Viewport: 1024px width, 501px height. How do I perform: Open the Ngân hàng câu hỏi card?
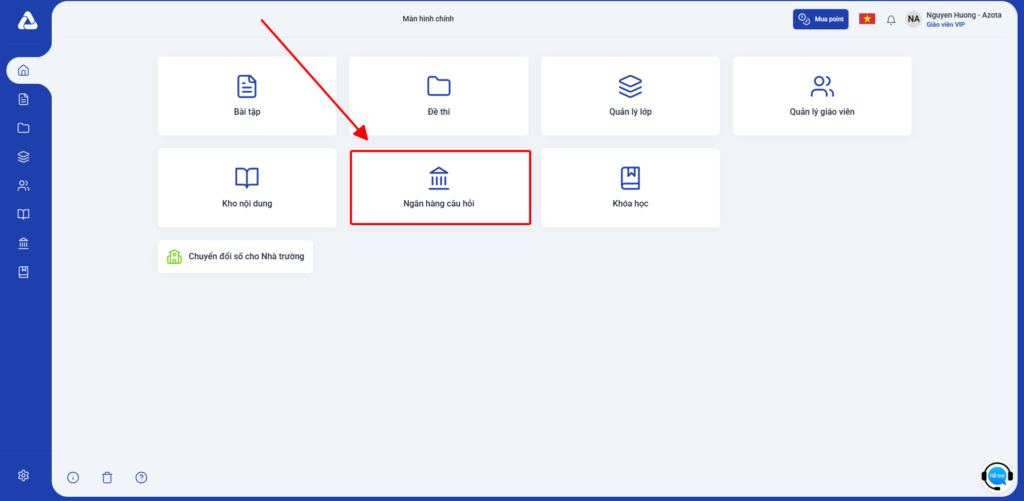(x=440, y=188)
